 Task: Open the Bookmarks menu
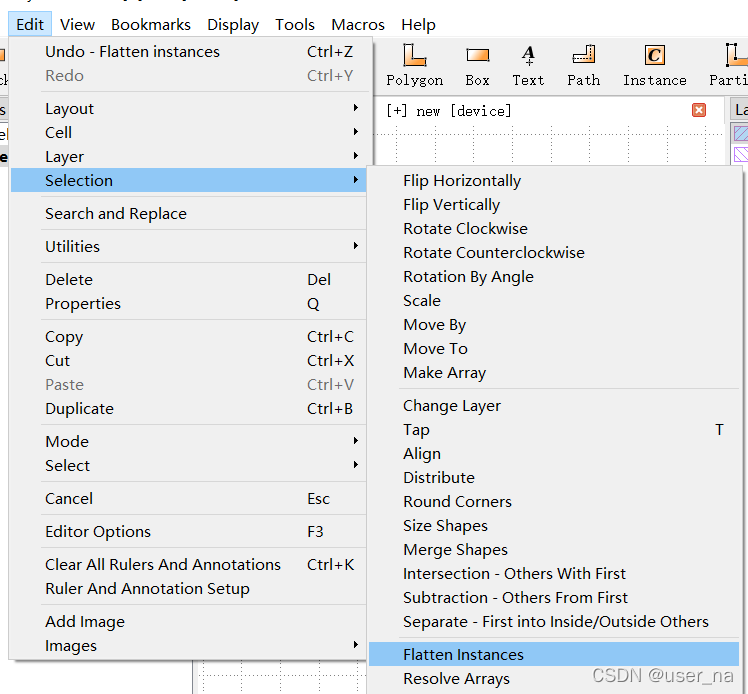point(151,24)
